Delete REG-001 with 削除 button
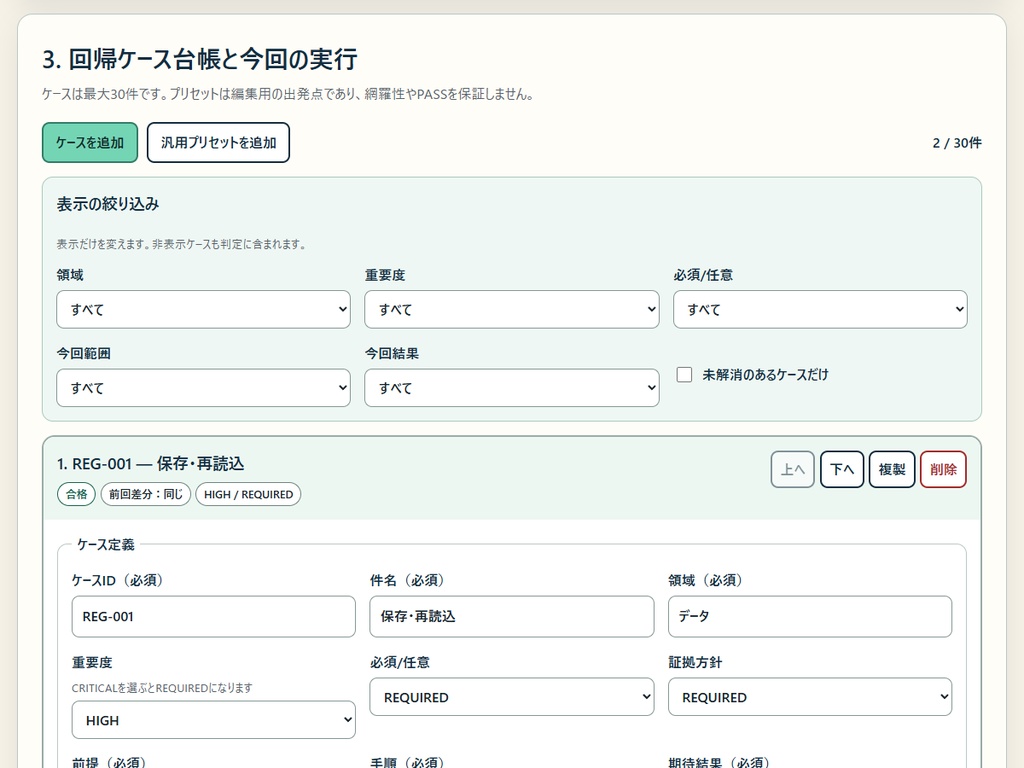This screenshot has width=1024, height=768. 943,470
